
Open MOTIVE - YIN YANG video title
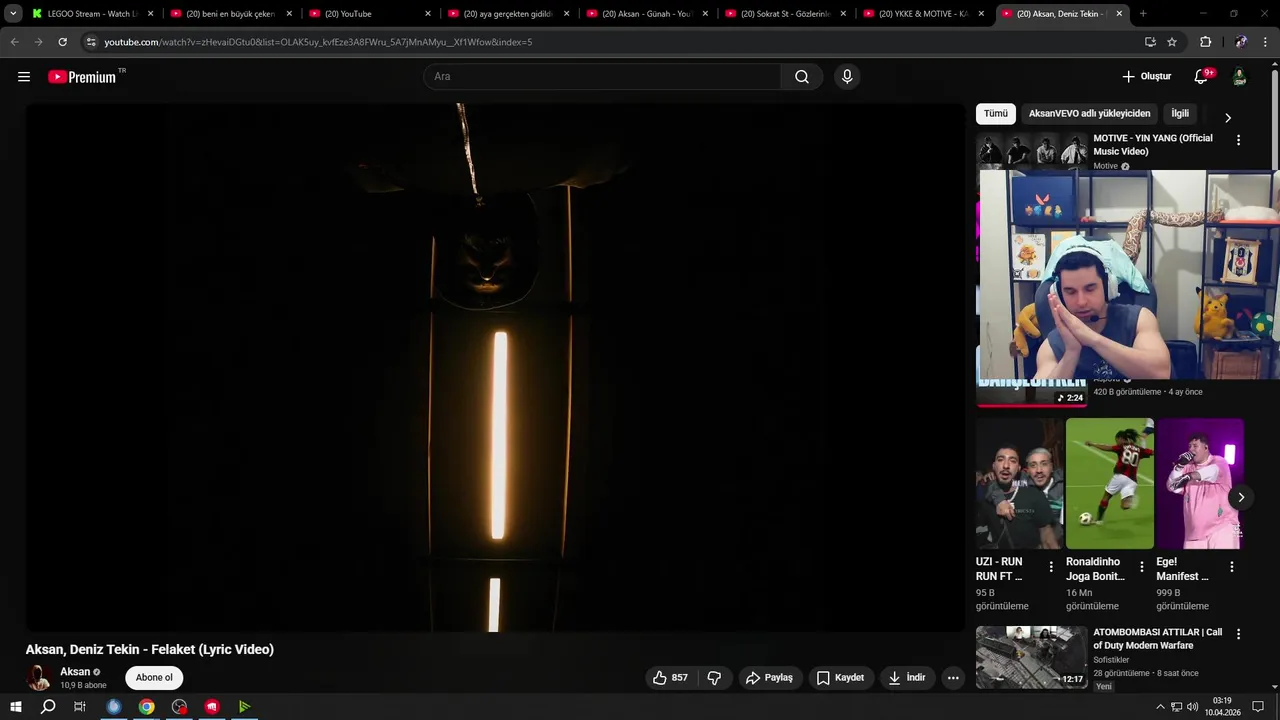(x=1153, y=145)
